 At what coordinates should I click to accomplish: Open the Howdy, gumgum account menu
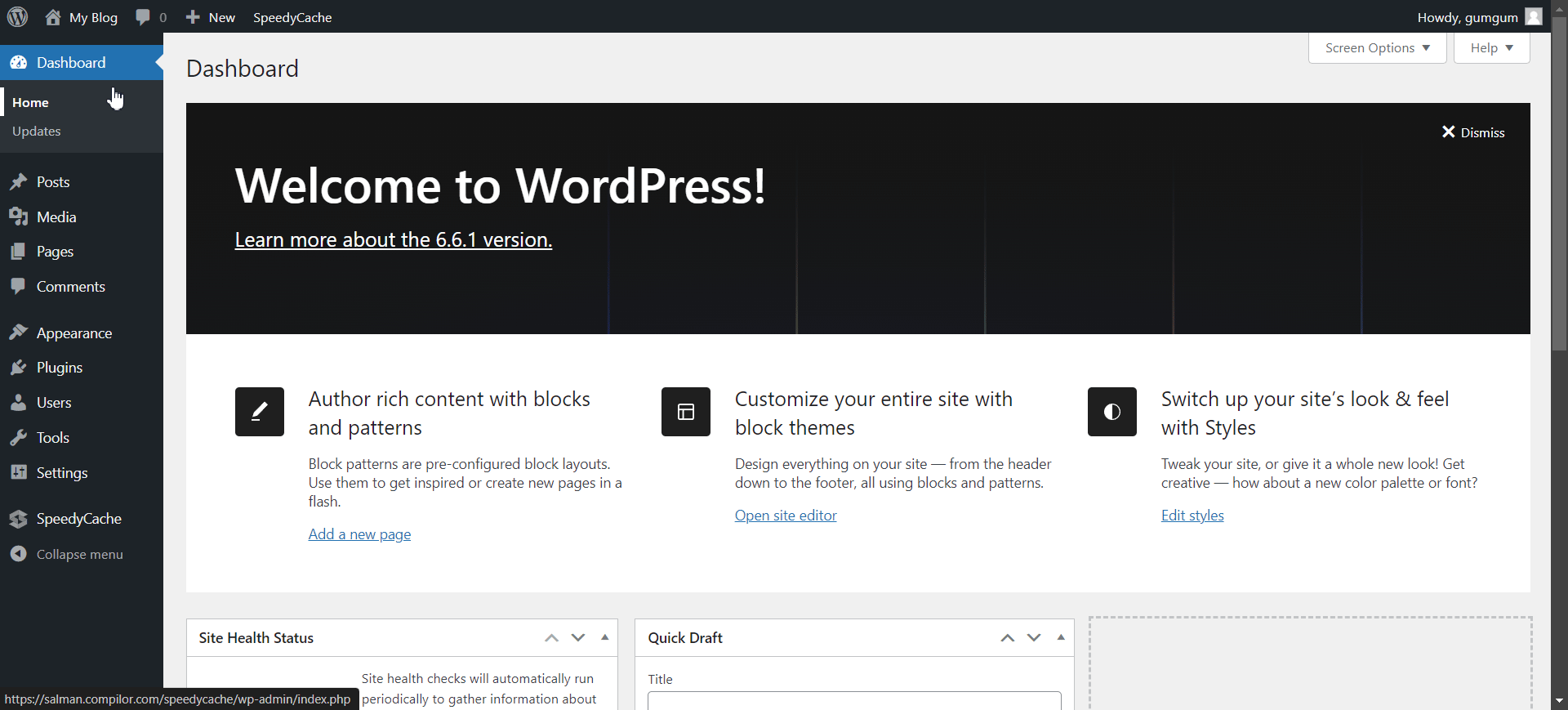[x=1479, y=17]
